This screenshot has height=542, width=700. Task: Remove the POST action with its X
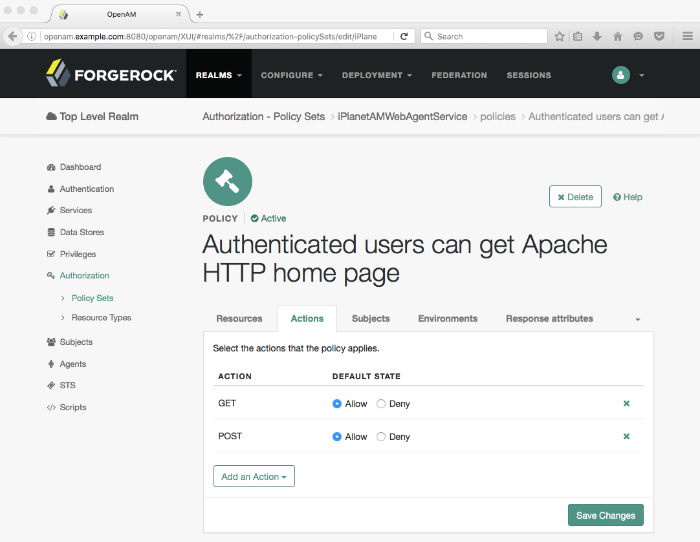pos(626,436)
